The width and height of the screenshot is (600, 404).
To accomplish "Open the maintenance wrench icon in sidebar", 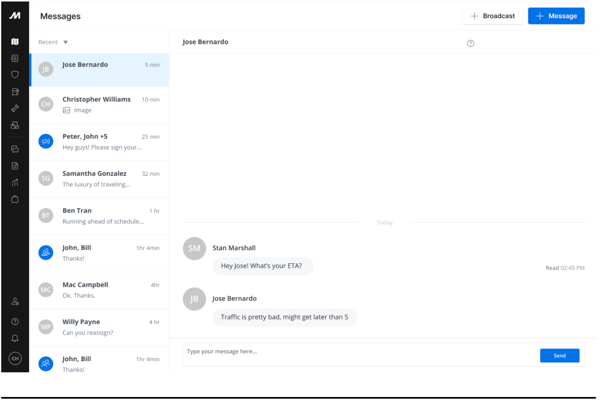I will [x=15, y=109].
